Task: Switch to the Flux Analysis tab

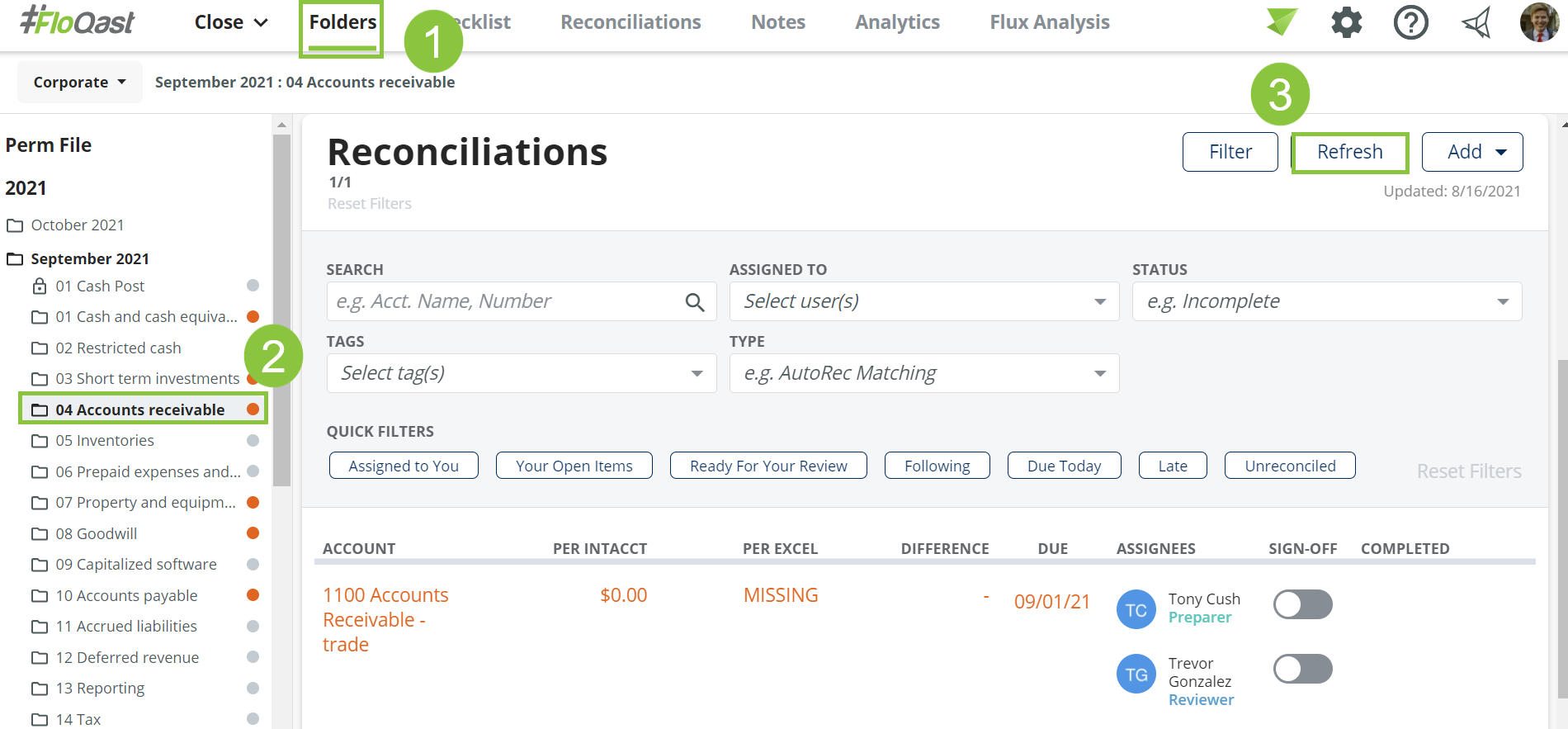Action: click(1049, 22)
